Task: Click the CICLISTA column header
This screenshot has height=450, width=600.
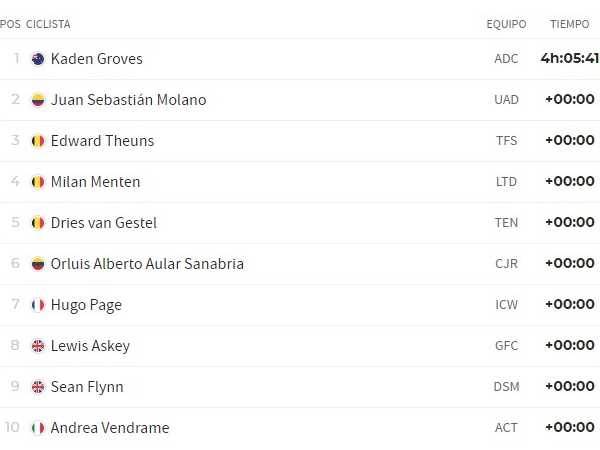Action: coord(48,24)
